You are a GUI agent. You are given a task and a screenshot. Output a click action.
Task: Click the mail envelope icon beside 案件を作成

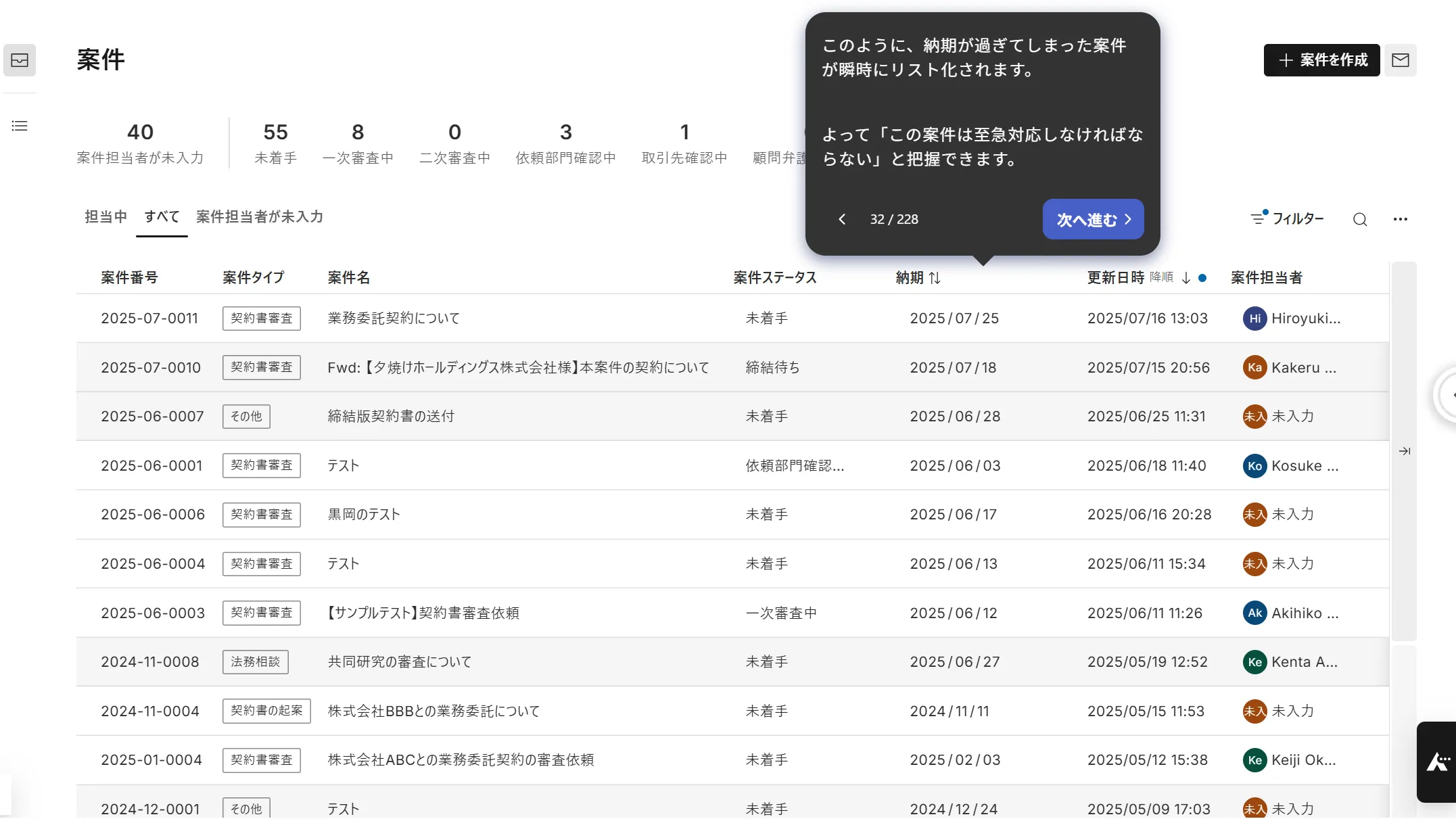(1400, 60)
